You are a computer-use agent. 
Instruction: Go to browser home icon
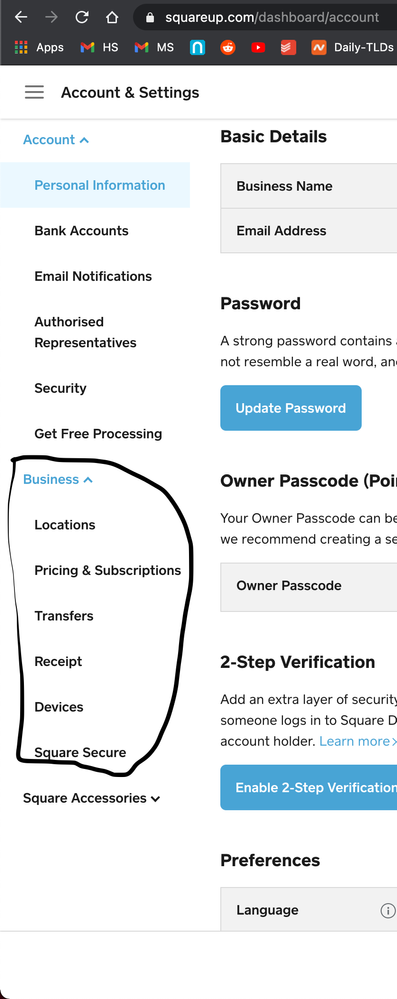tap(112, 17)
